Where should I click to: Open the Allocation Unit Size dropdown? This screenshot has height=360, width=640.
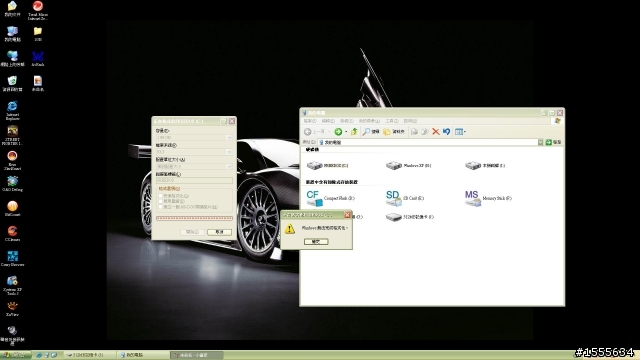tap(229, 167)
